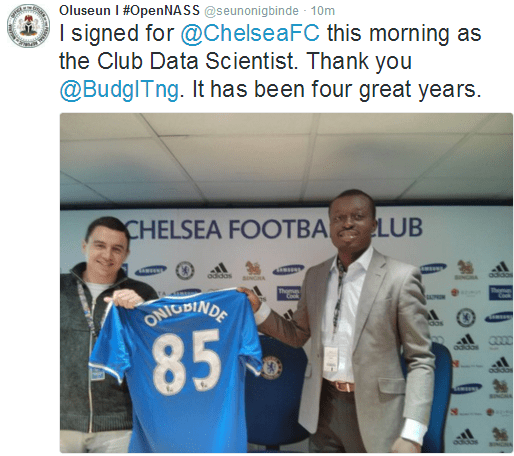Click the CHELSEA FOOTBALL CLUB banner lettering
Image resolution: width=514 pixels, height=456 pixels.
point(273,230)
